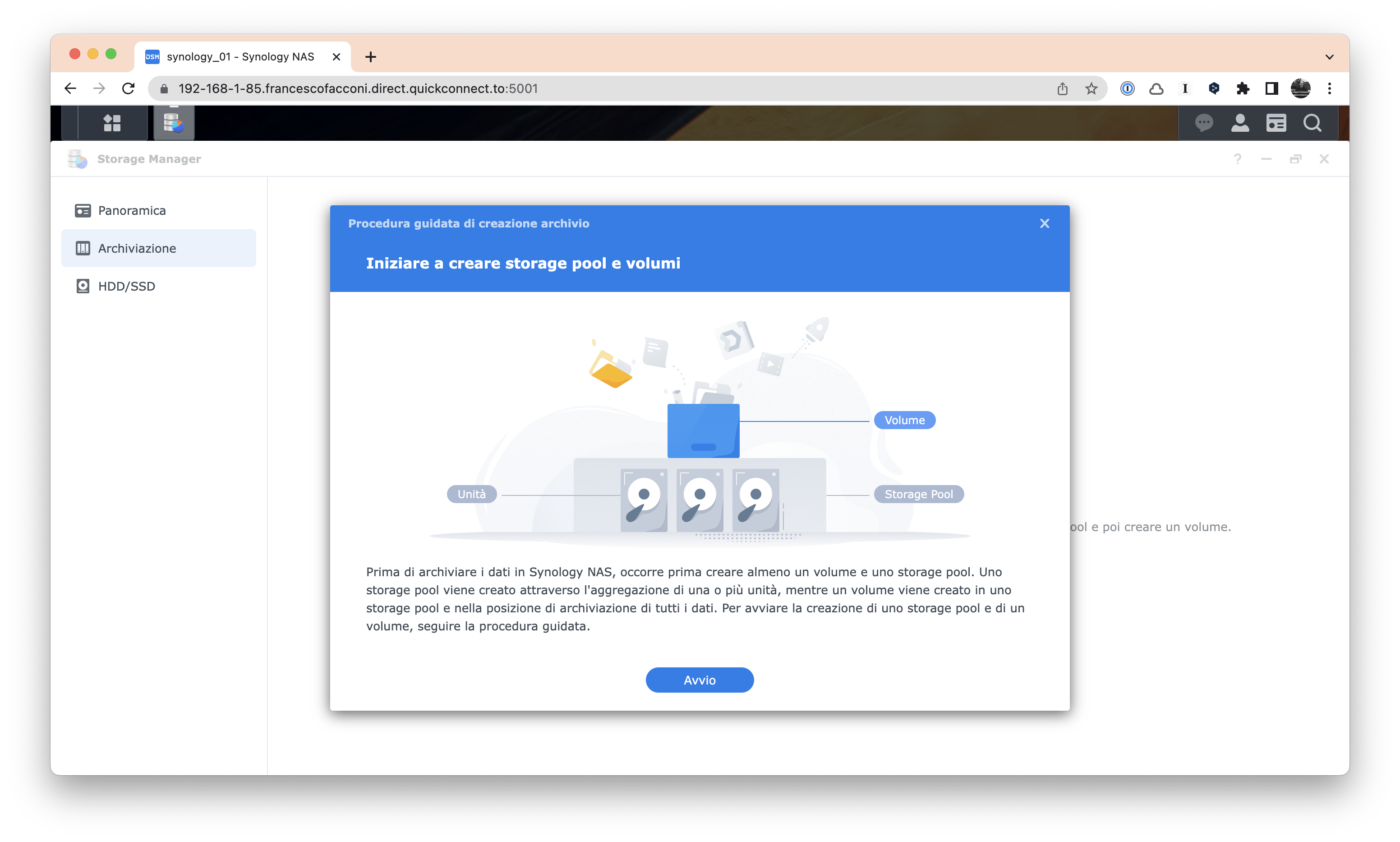The height and width of the screenshot is (842, 1400).
Task: Click the green macOS fullscreen button
Action: click(x=111, y=54)
